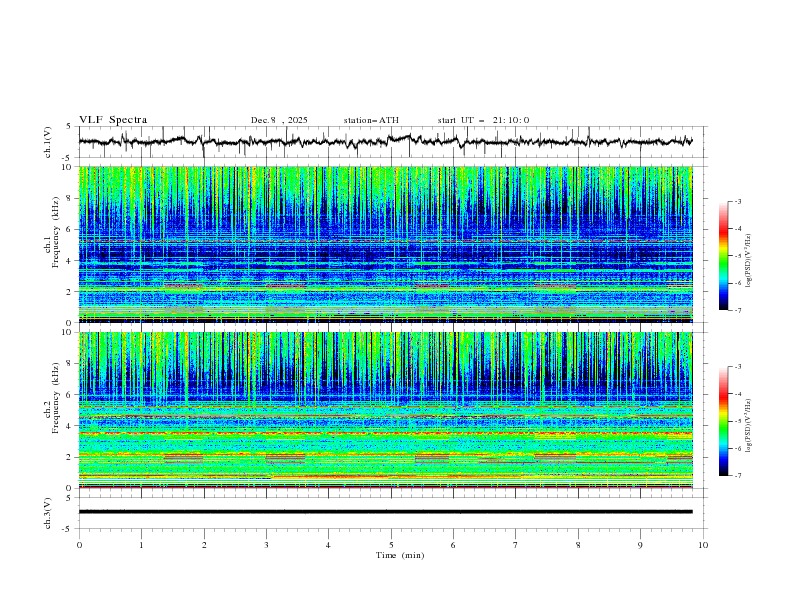This screenshot has height=612, width=792.
Task: Click the time axis tick label "3"
Action: [x=266, y=545]
